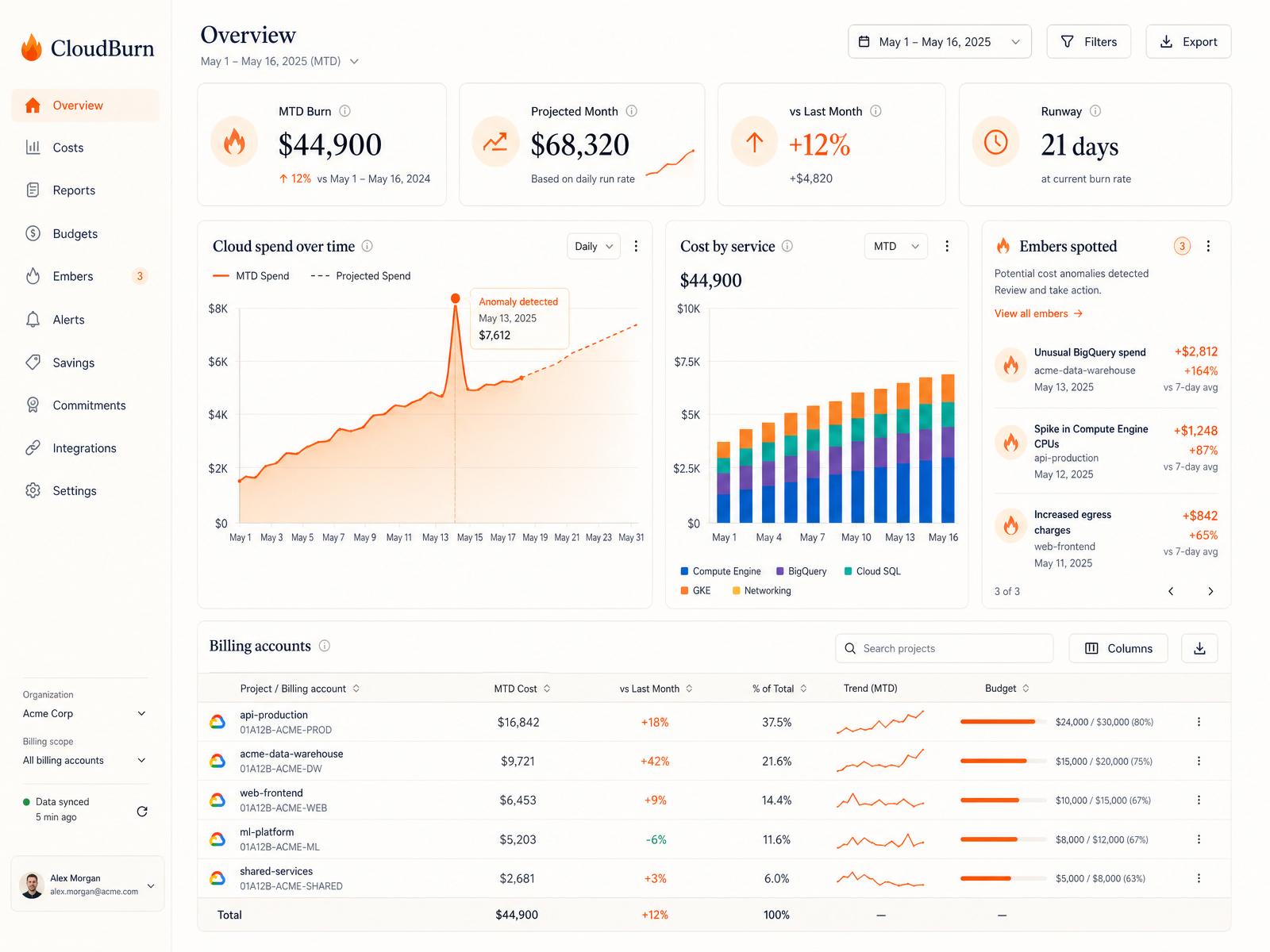Open the Unusual BigQuery spend ember
Screen dimensions: 1270x952
1106,370
